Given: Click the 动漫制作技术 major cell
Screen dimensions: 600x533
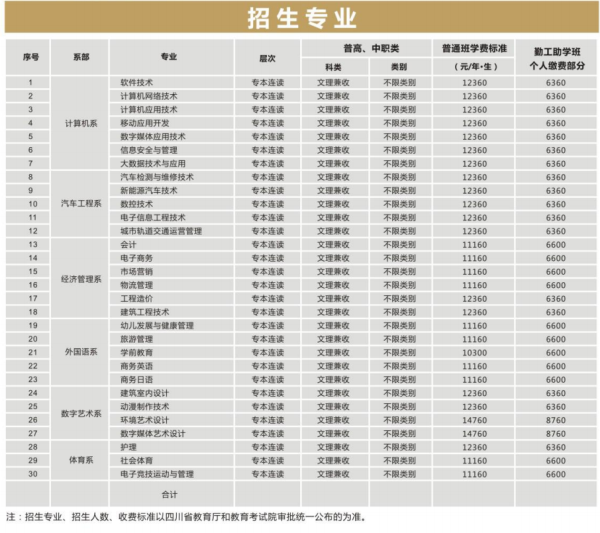Looking at the screenshot, I should coord(171,406).
